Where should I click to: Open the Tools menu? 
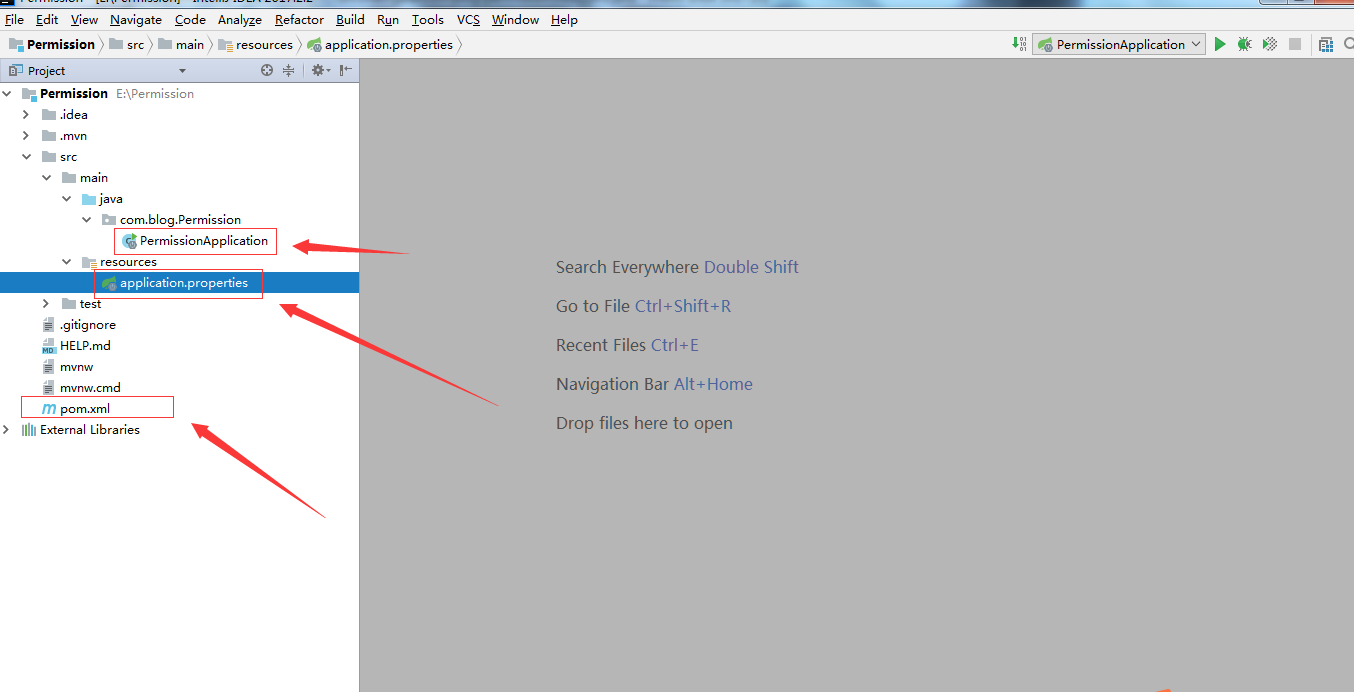428,20
